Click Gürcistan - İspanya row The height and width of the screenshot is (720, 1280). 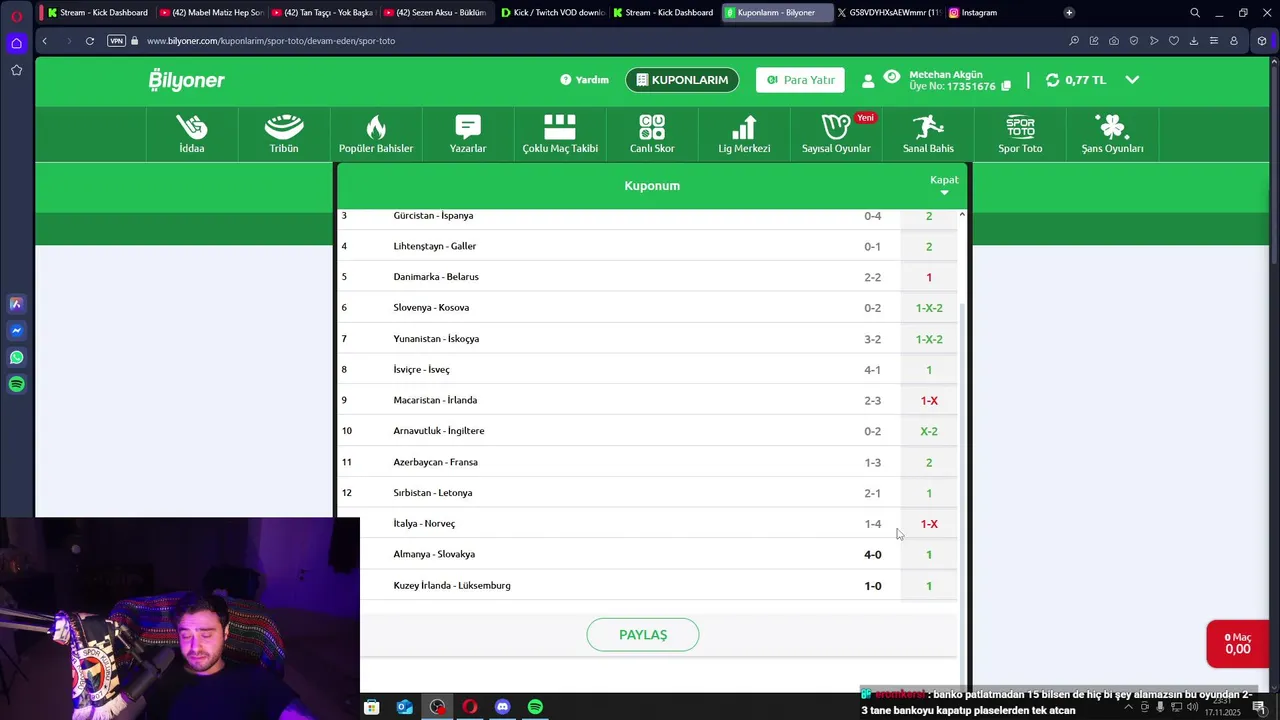(x=647, y=216)
